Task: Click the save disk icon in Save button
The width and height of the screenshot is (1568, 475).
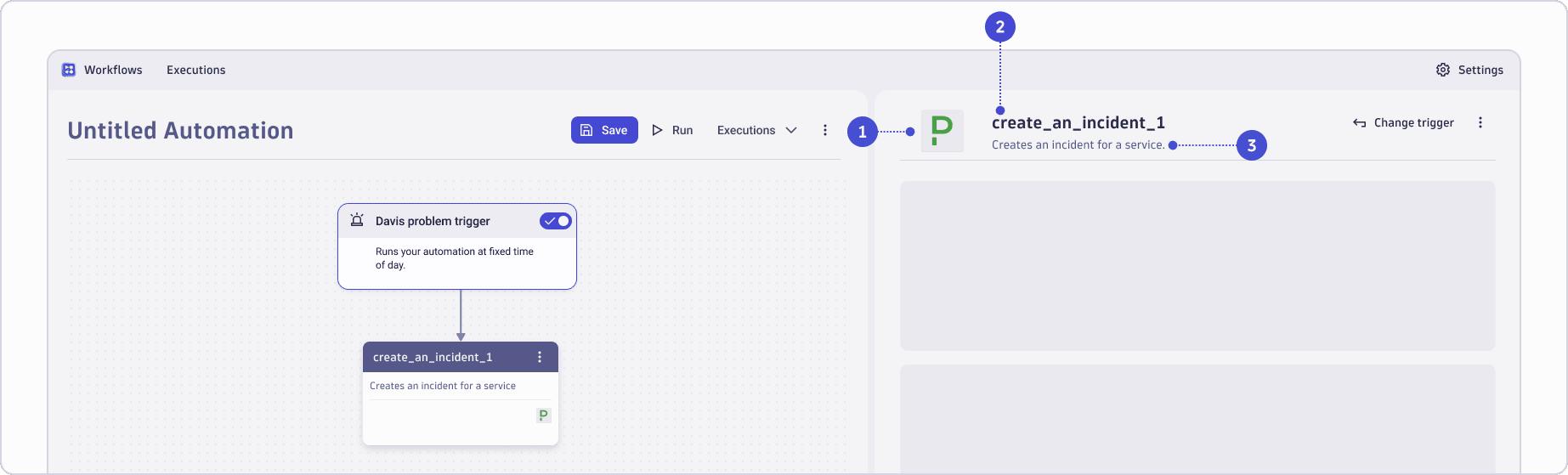Action: point(586,130)
